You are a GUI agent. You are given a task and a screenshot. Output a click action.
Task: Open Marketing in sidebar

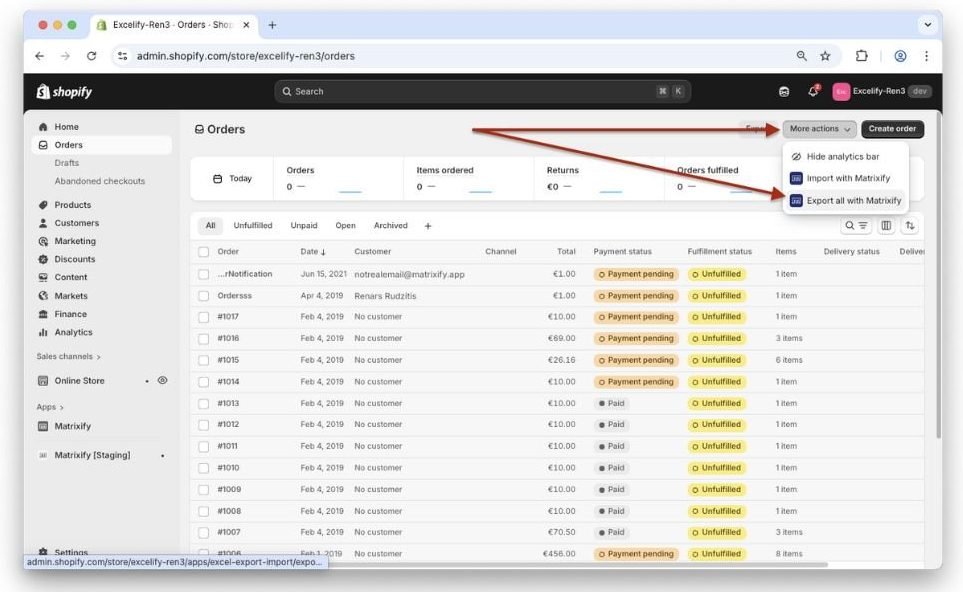click(75, 241)
